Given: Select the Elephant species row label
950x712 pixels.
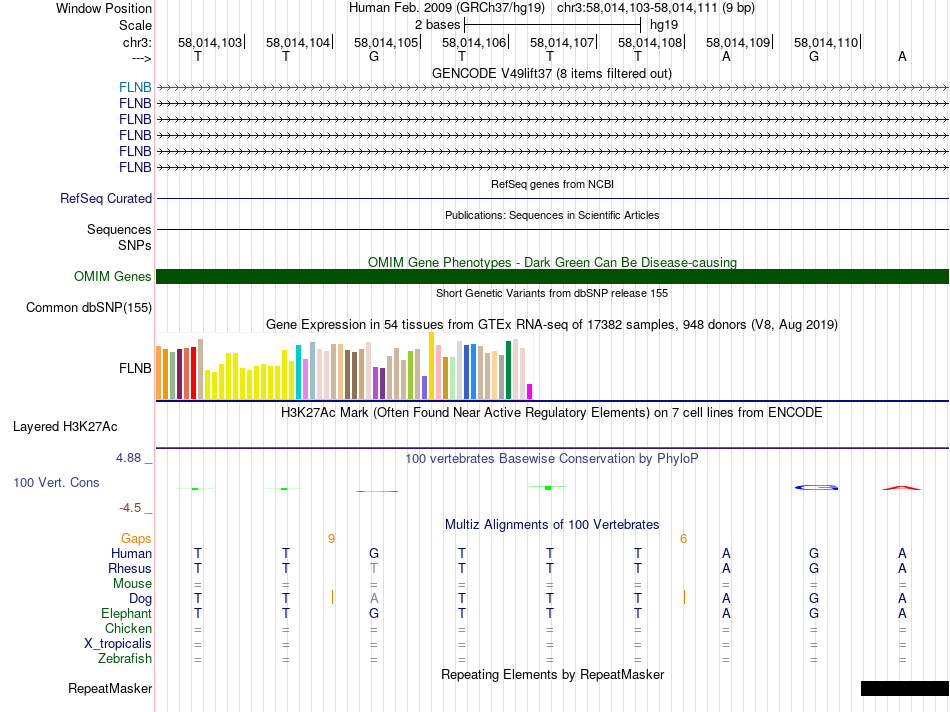Looking at the screenshot, I should (x=126, y=614).
